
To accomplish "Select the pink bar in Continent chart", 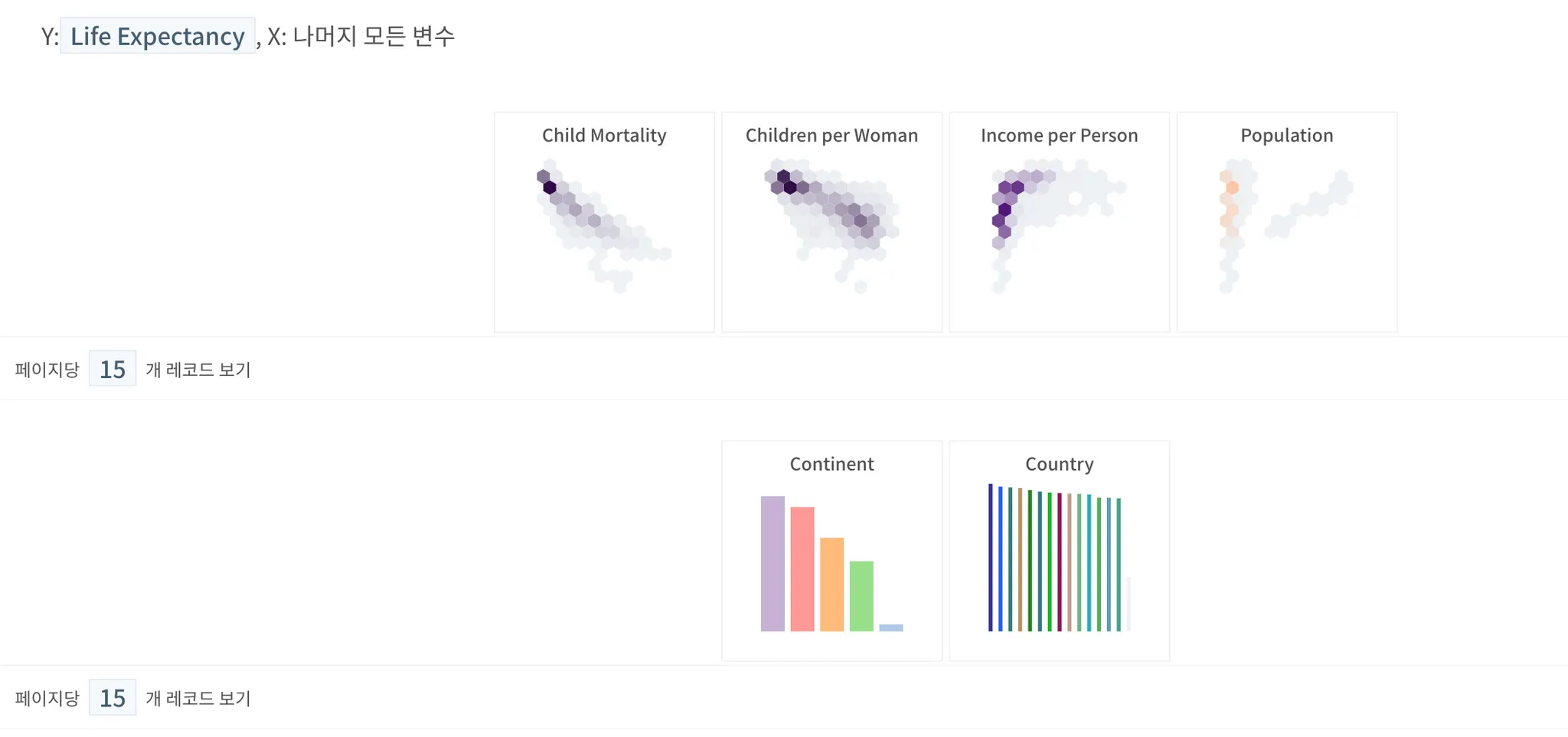I will 802,569.
